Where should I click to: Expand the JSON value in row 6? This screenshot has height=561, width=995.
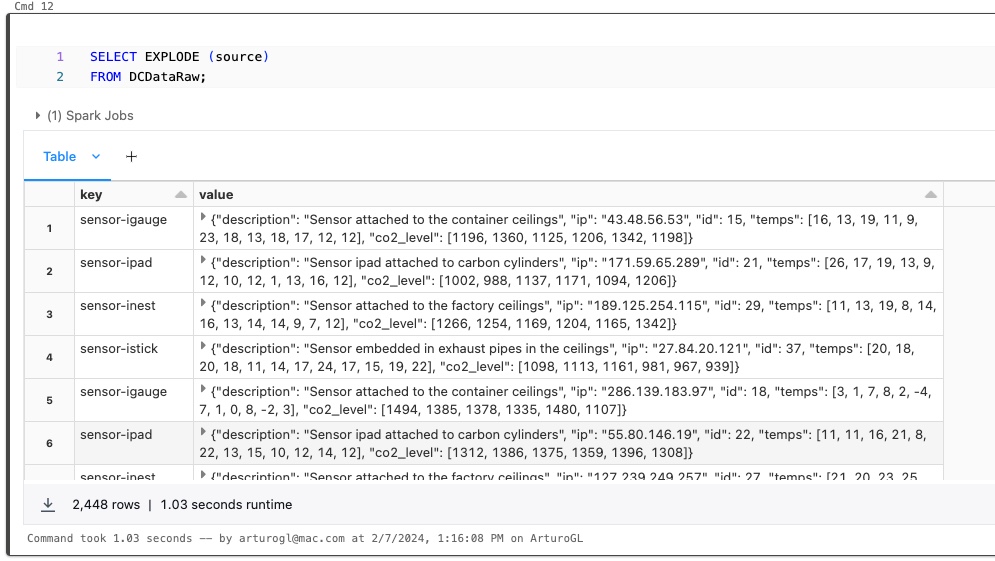203,434
